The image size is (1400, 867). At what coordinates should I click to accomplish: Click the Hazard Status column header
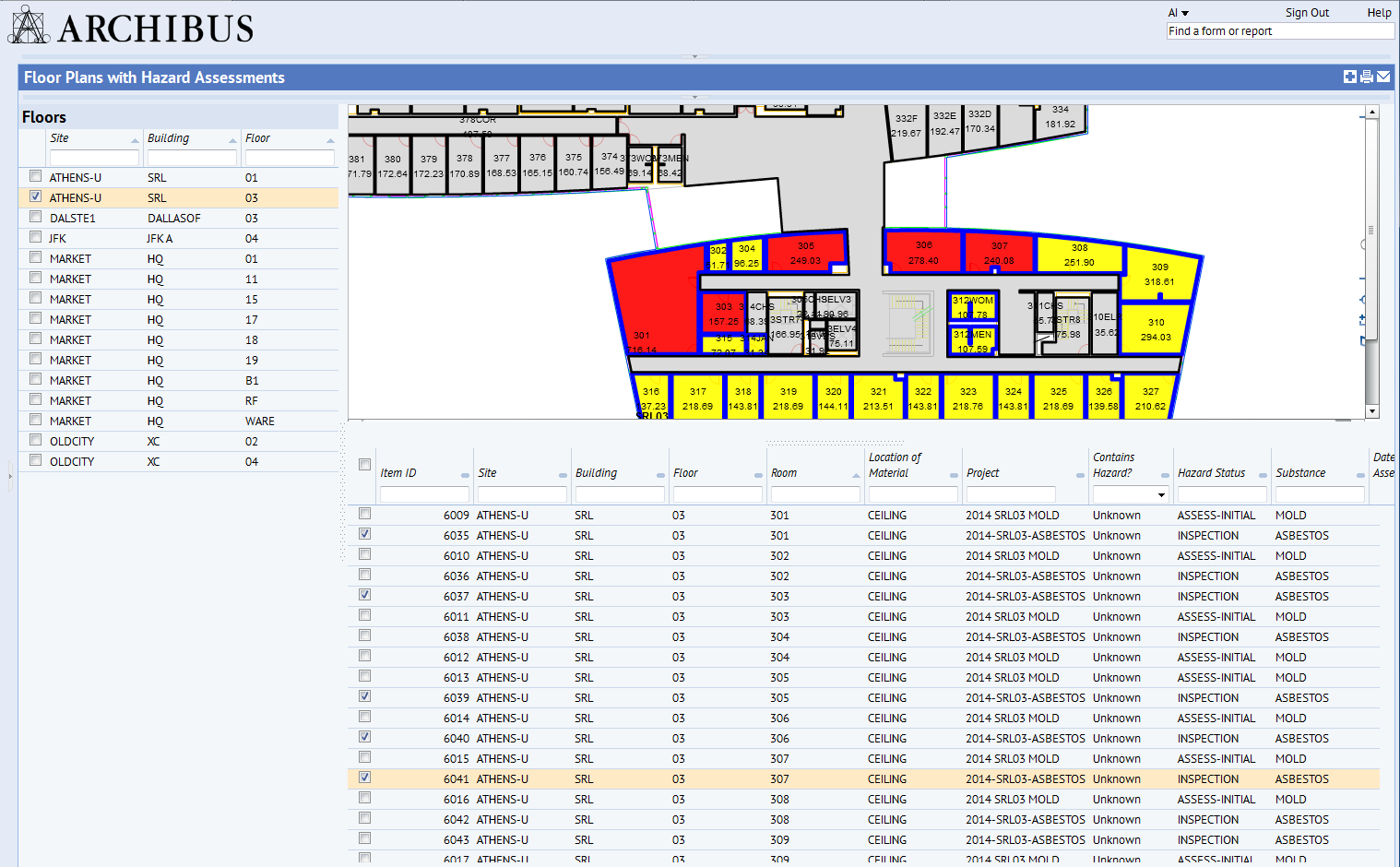[x=1211, y=473]
